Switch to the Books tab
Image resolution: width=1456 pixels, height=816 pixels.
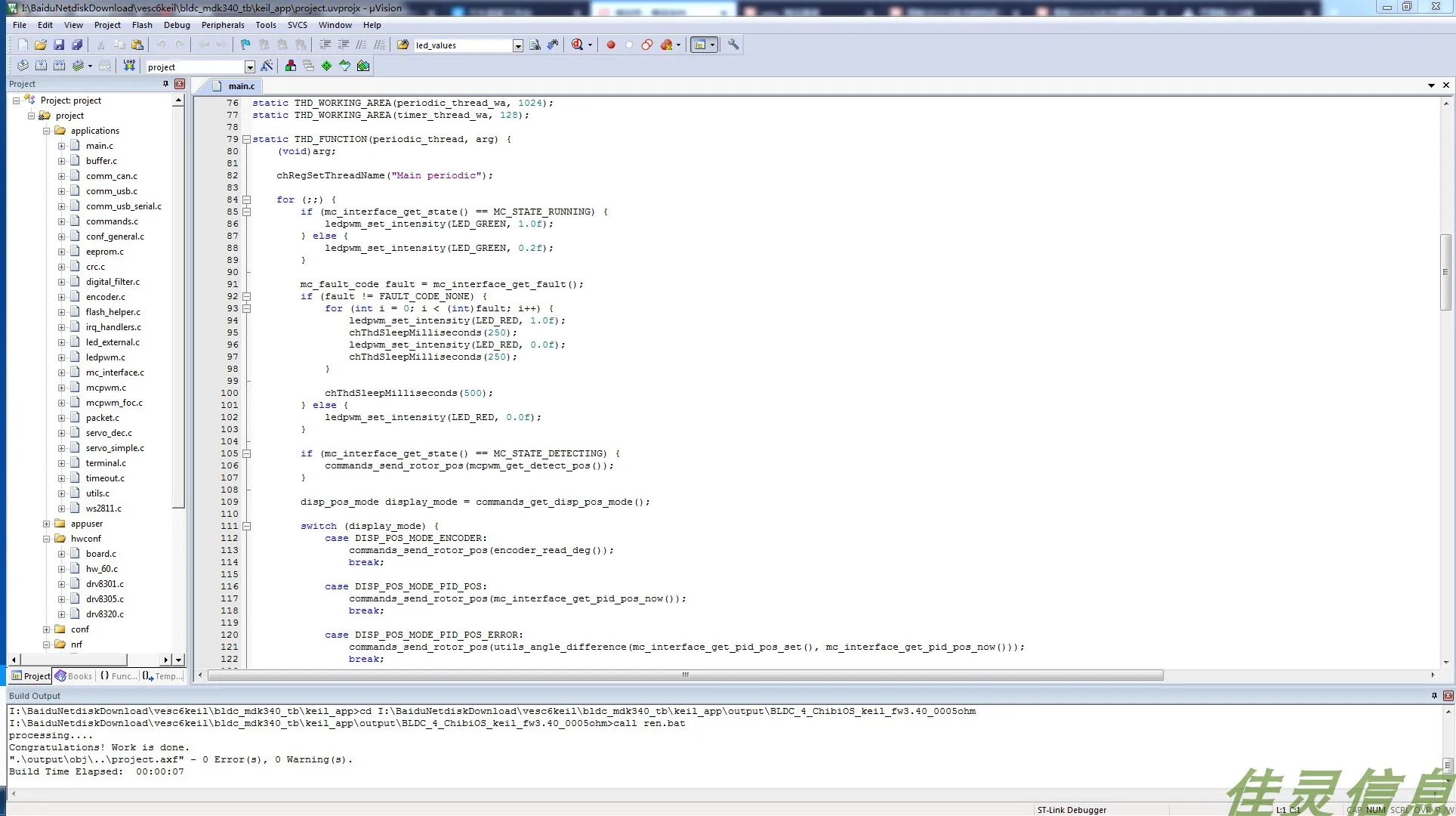(x=73, y=676)
